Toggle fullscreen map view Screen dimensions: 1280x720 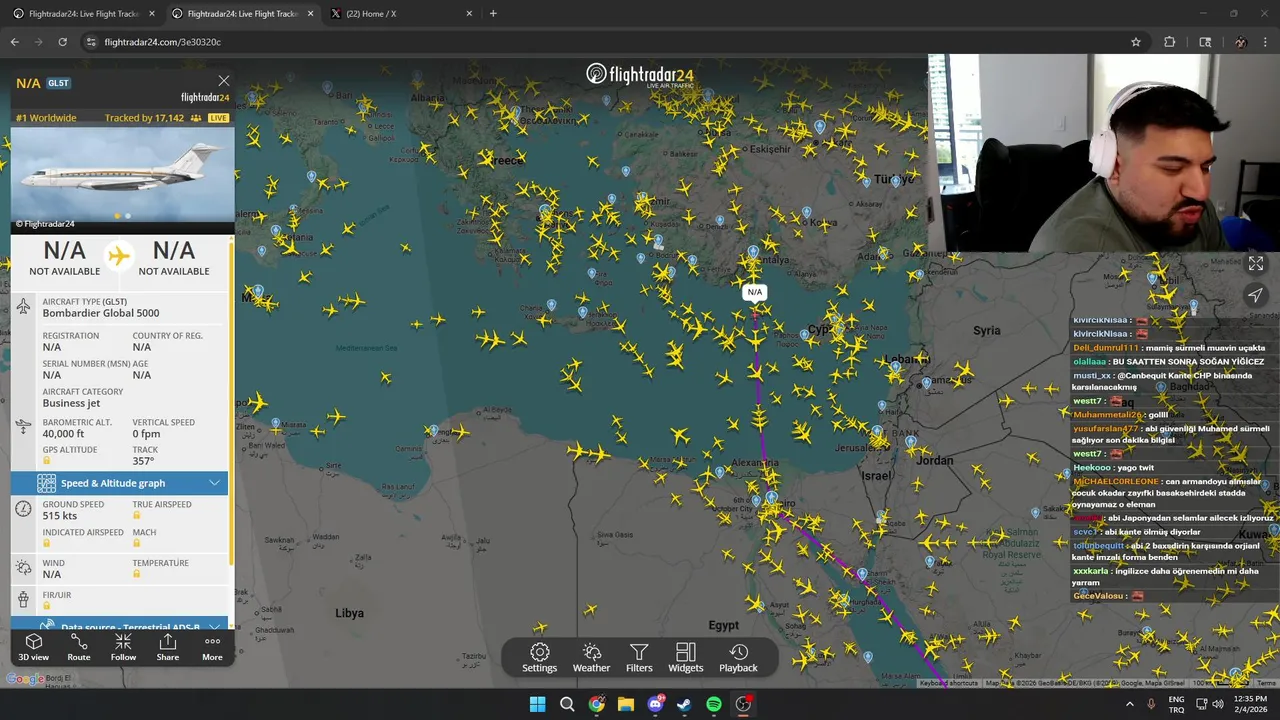click(x=1256, y=264)
